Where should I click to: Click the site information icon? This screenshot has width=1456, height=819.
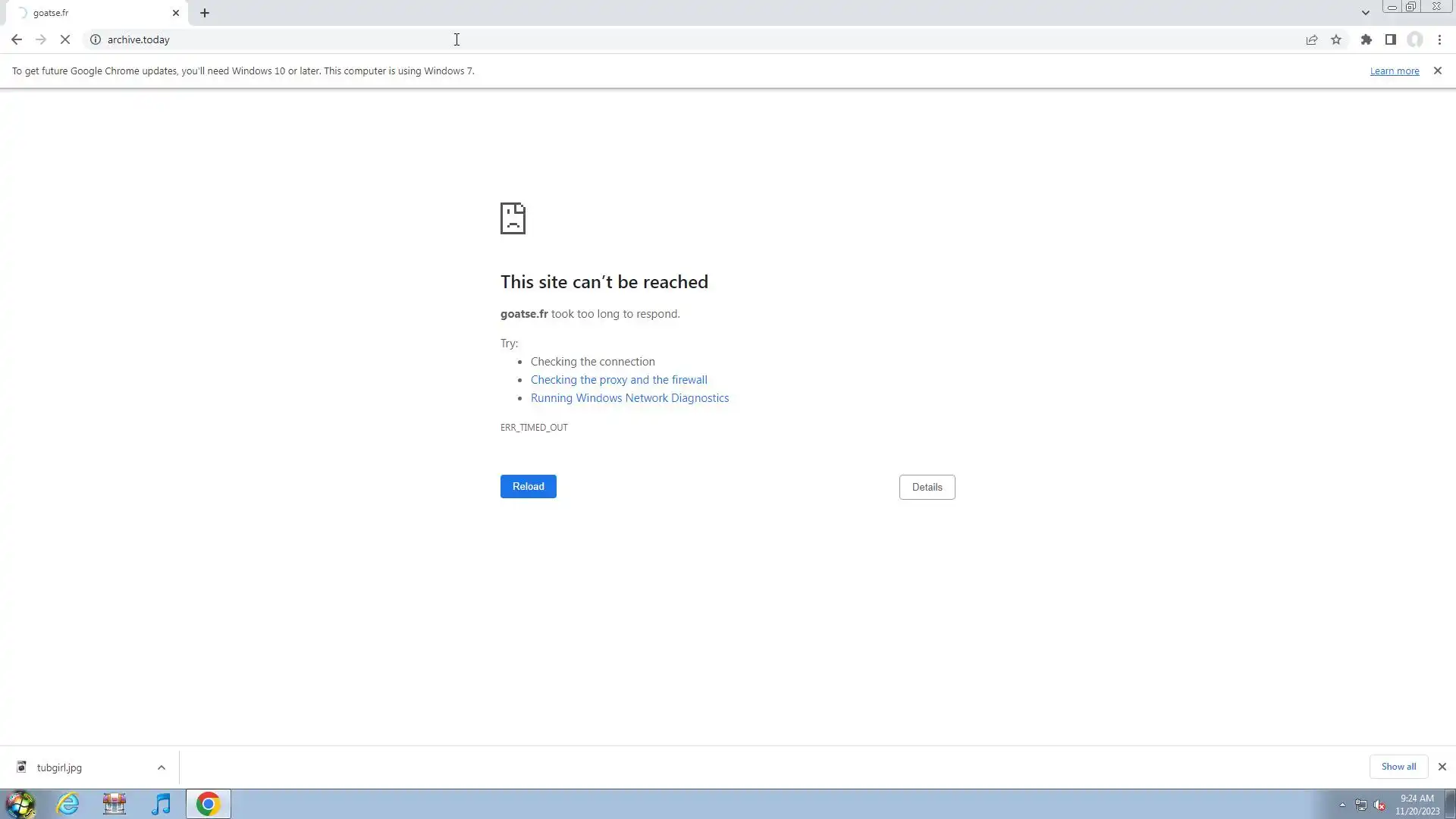[x=96, y=39]
